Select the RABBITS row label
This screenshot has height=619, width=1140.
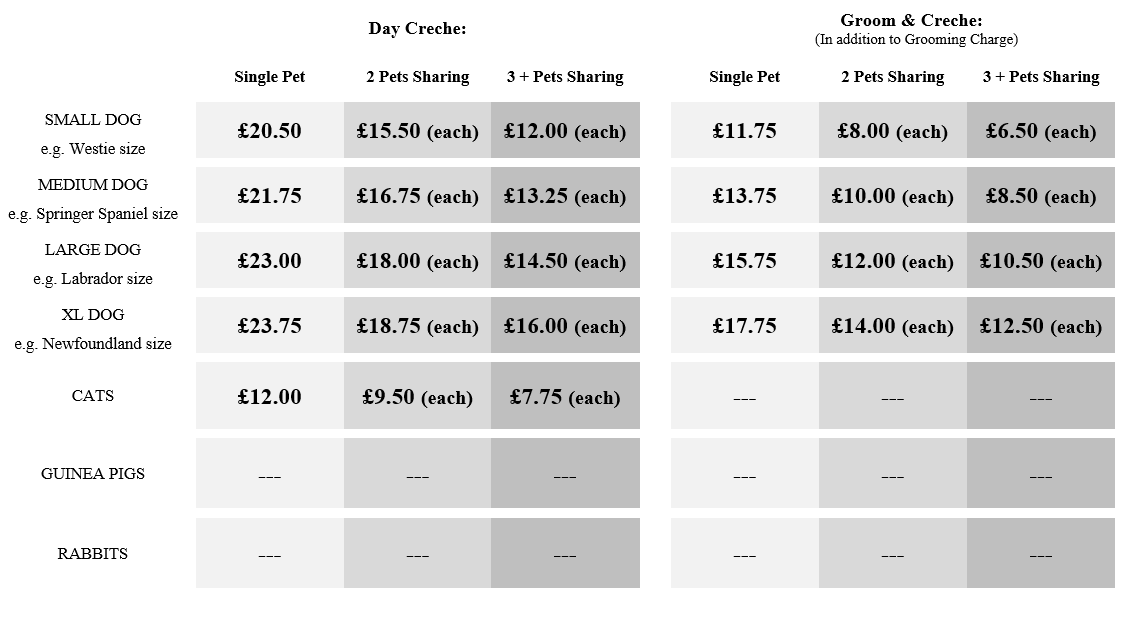pyautogui.click(x=93, y=554)
